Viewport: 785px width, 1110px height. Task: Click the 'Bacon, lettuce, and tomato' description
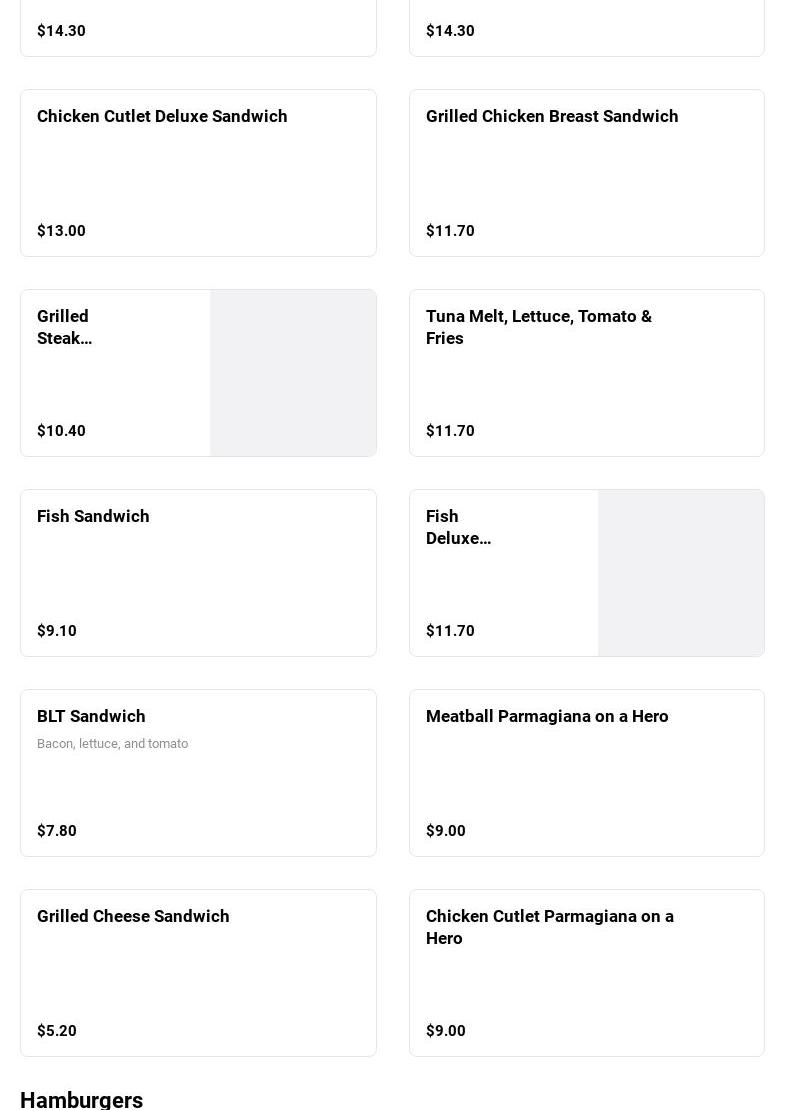(x=112, y=744)
